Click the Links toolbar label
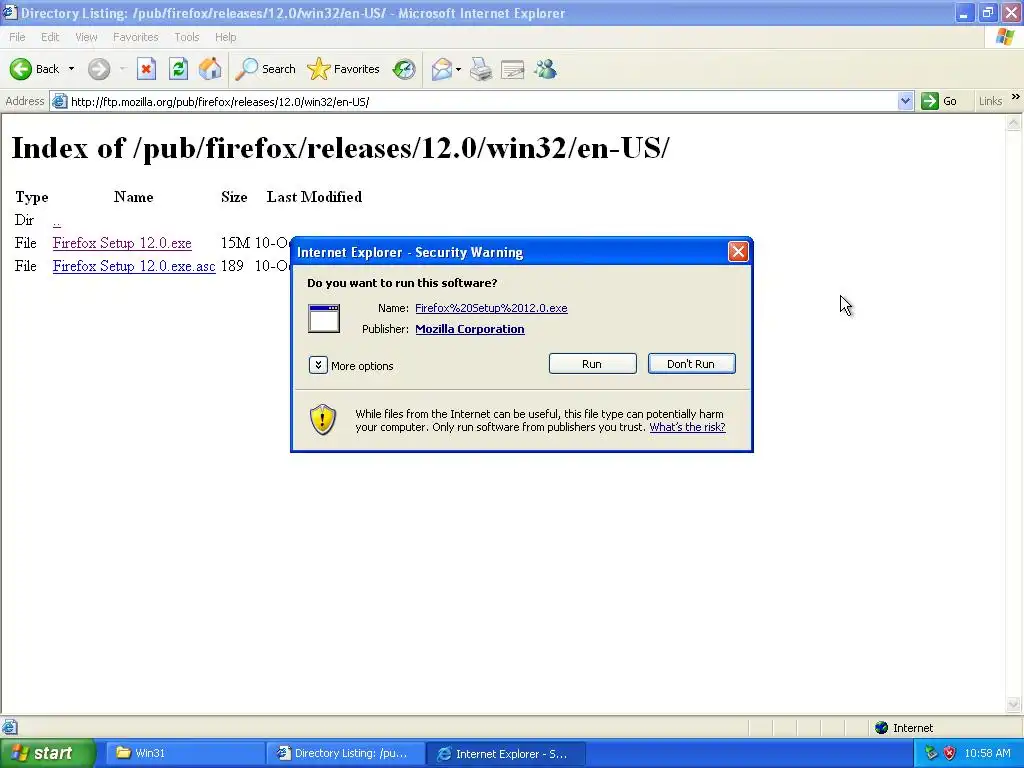Image resolution: width=1024 pixels, height=768 pixels. tap(990, 101)
